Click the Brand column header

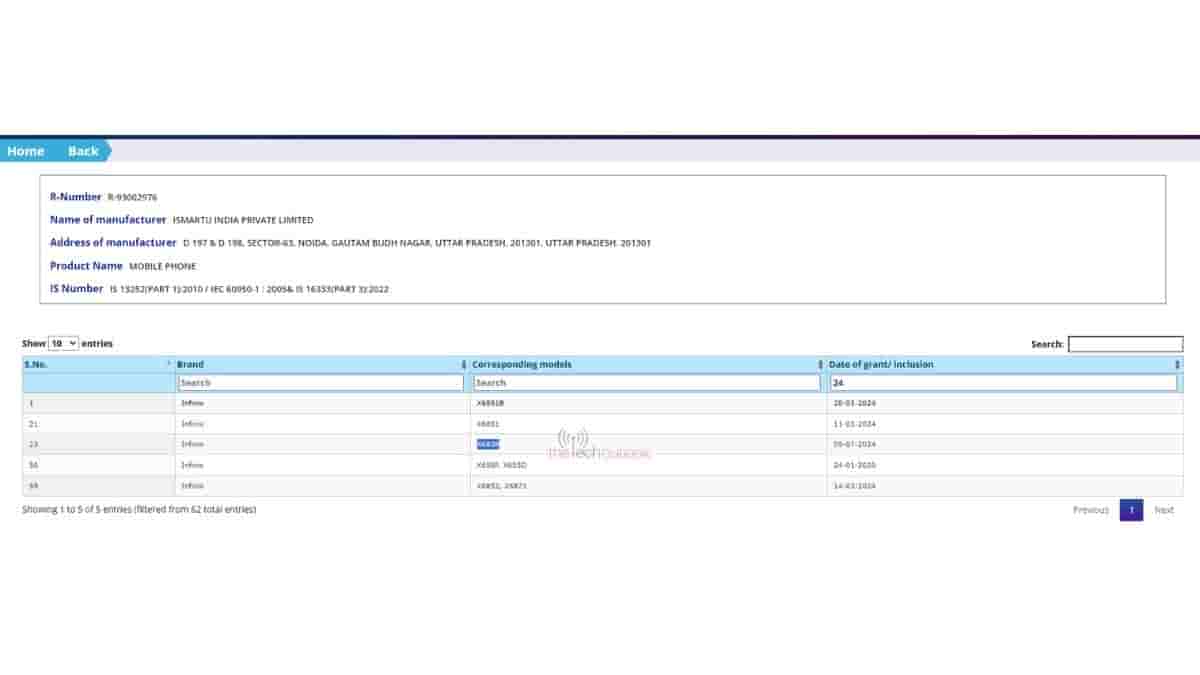[190, 364]
